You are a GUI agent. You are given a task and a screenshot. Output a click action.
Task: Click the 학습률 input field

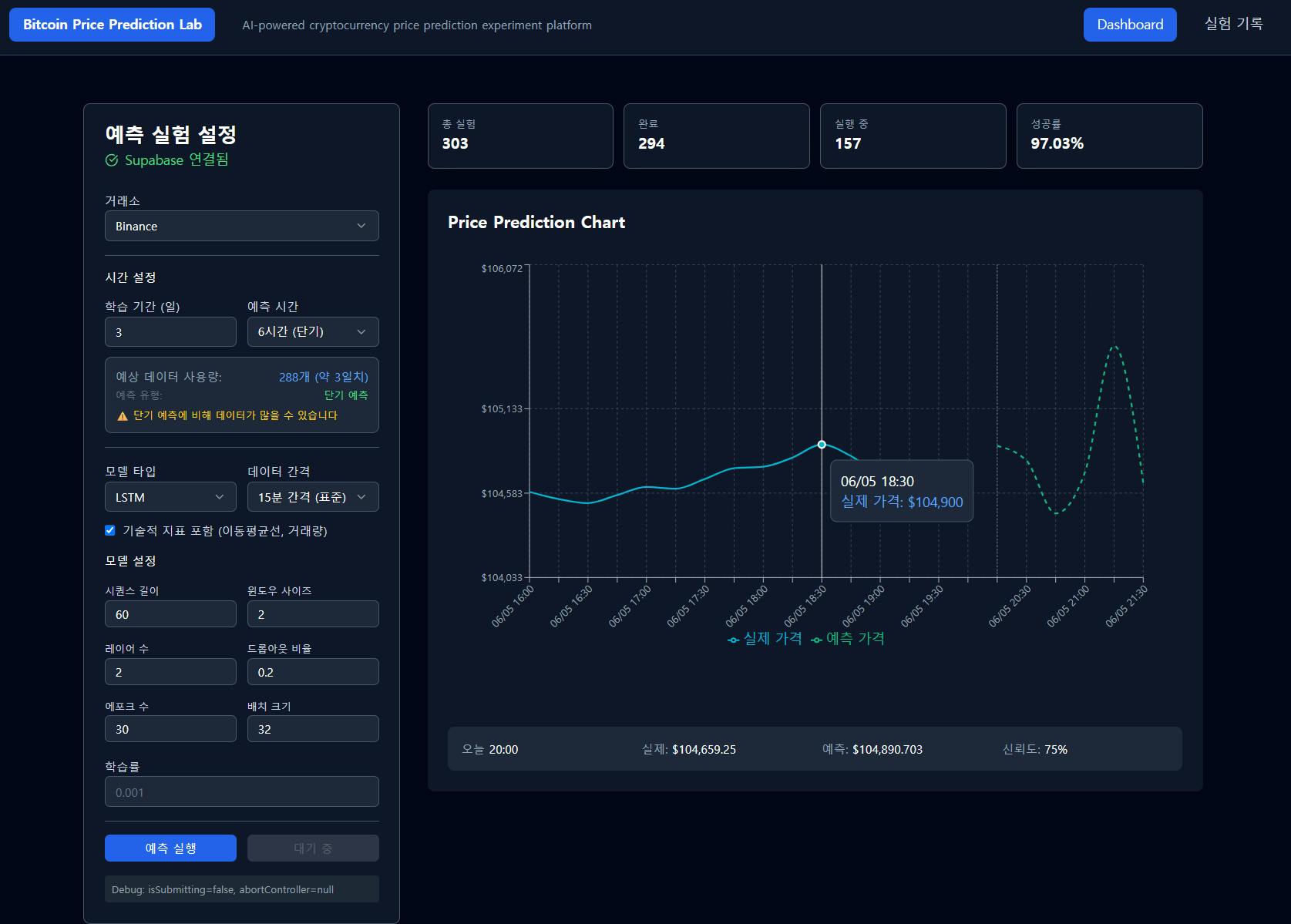click(242, 791)
